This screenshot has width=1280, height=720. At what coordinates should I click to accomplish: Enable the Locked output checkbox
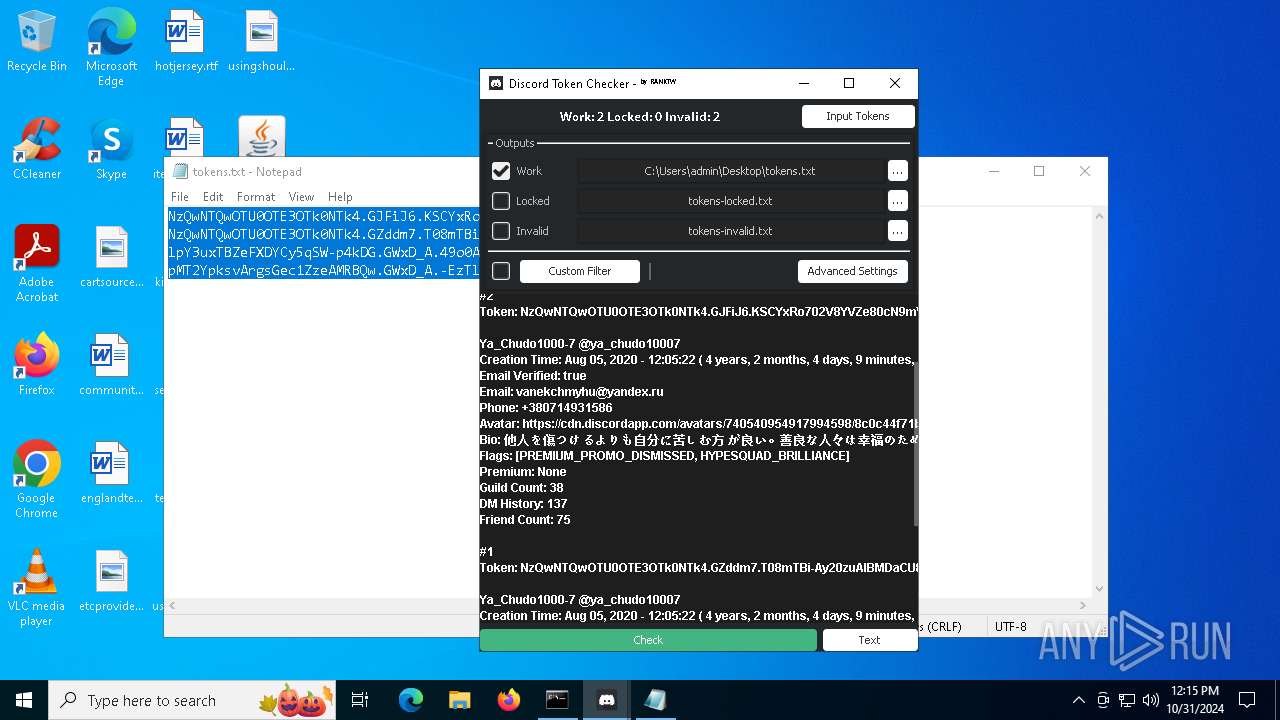pos(501,201)
